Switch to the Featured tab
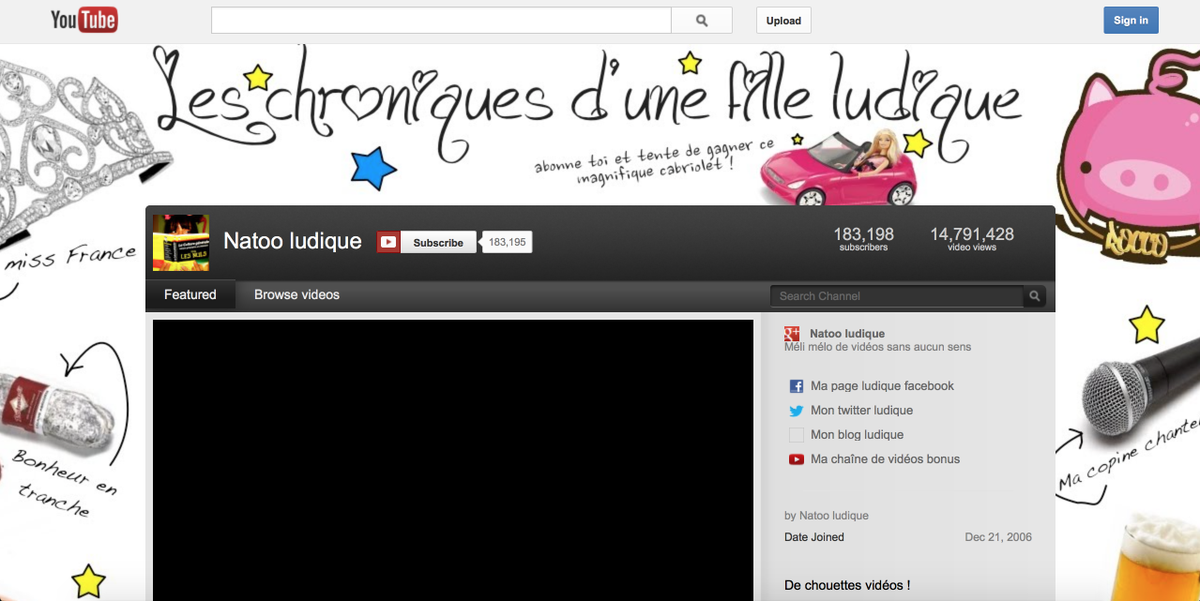This screenshot has width=1200, height=601. [x=190, y=295]
